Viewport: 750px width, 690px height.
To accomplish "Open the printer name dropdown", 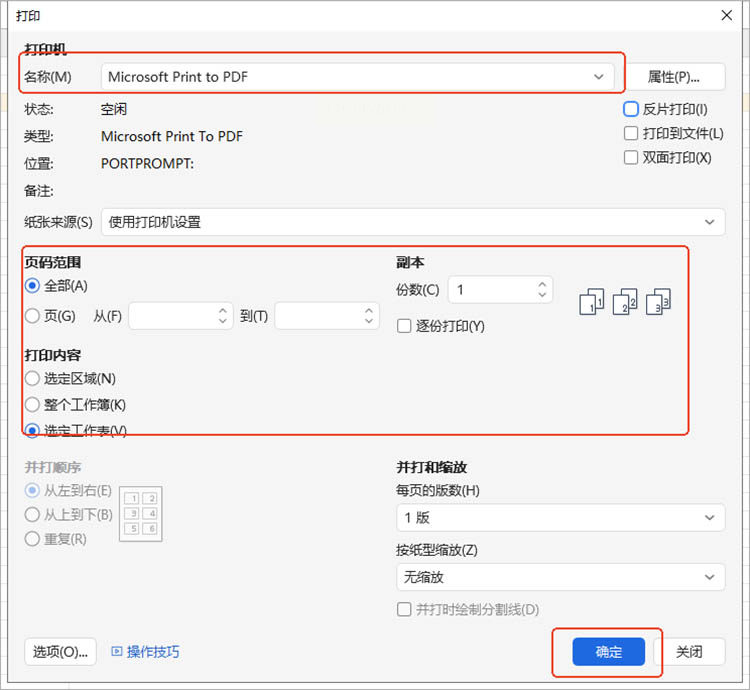I will (x=357, y=77).
